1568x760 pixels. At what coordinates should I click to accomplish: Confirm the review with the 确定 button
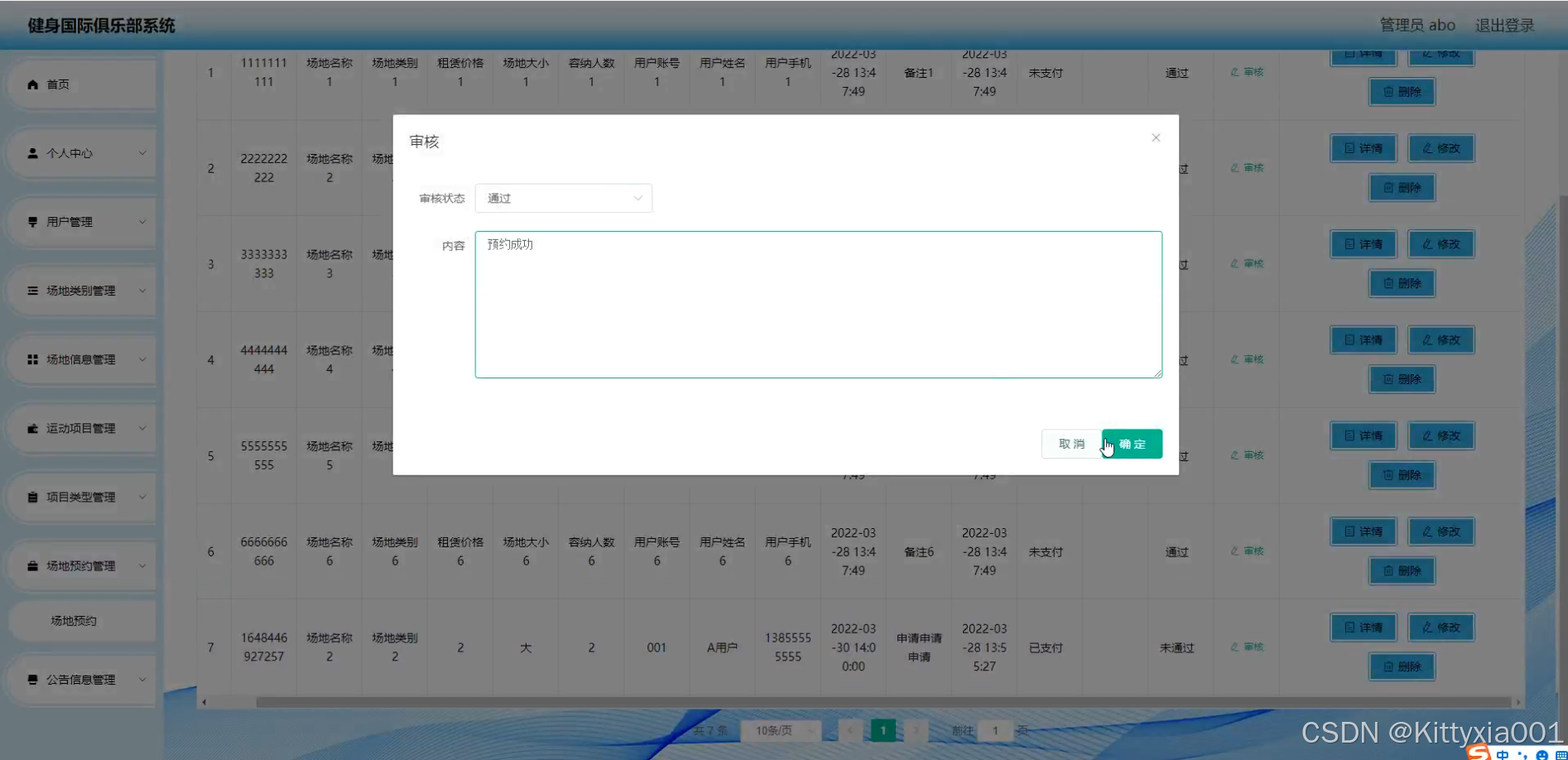tap(1132, 444)
